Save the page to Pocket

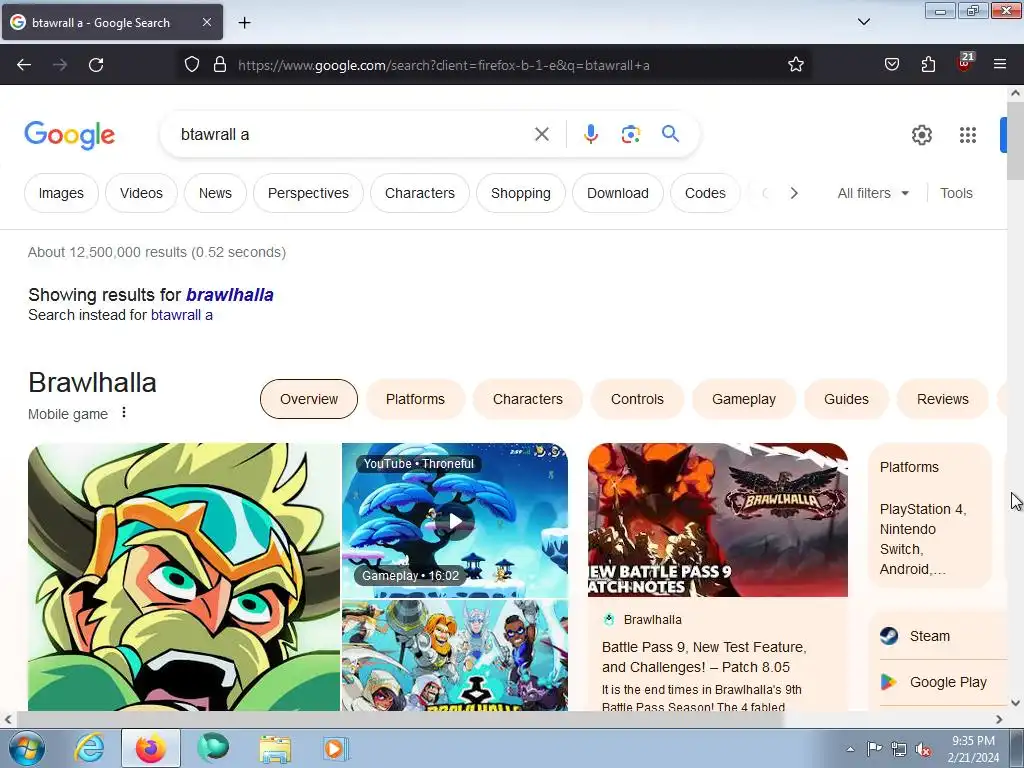pyautogui.click(x=891, y=65)
